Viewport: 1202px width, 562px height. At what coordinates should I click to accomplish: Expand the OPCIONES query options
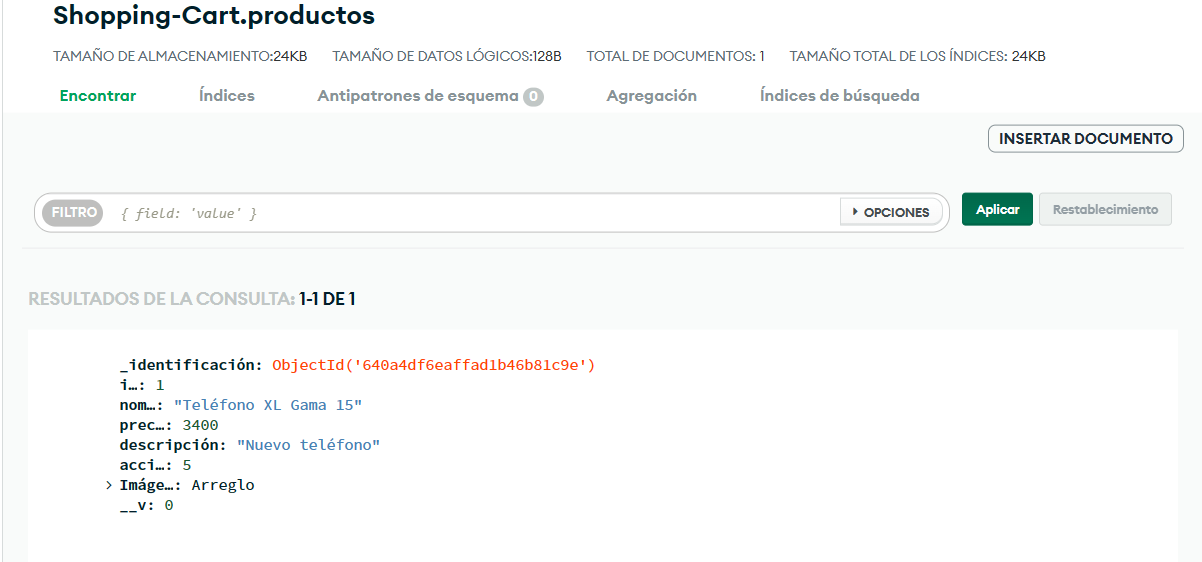(891, 212)
